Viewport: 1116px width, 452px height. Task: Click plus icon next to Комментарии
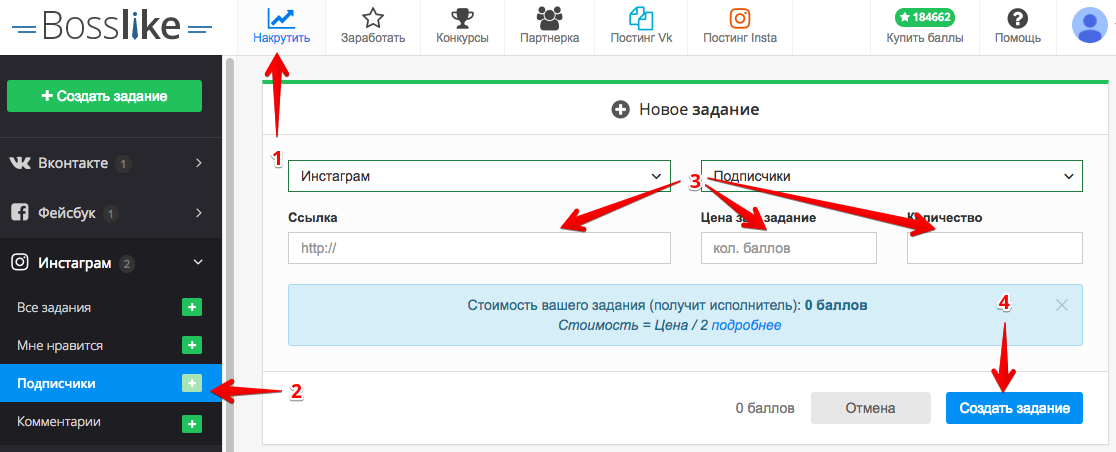pos(192,424)
